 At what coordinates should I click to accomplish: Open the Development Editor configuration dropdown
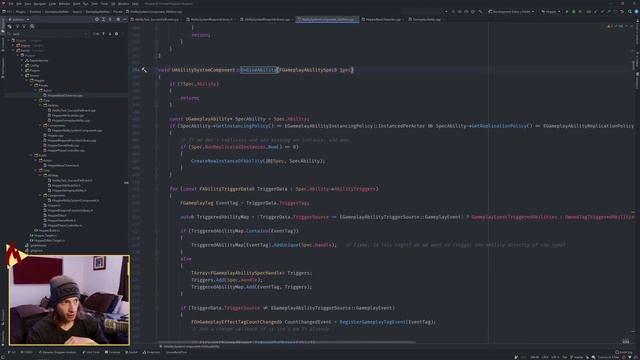coord(511,12)
